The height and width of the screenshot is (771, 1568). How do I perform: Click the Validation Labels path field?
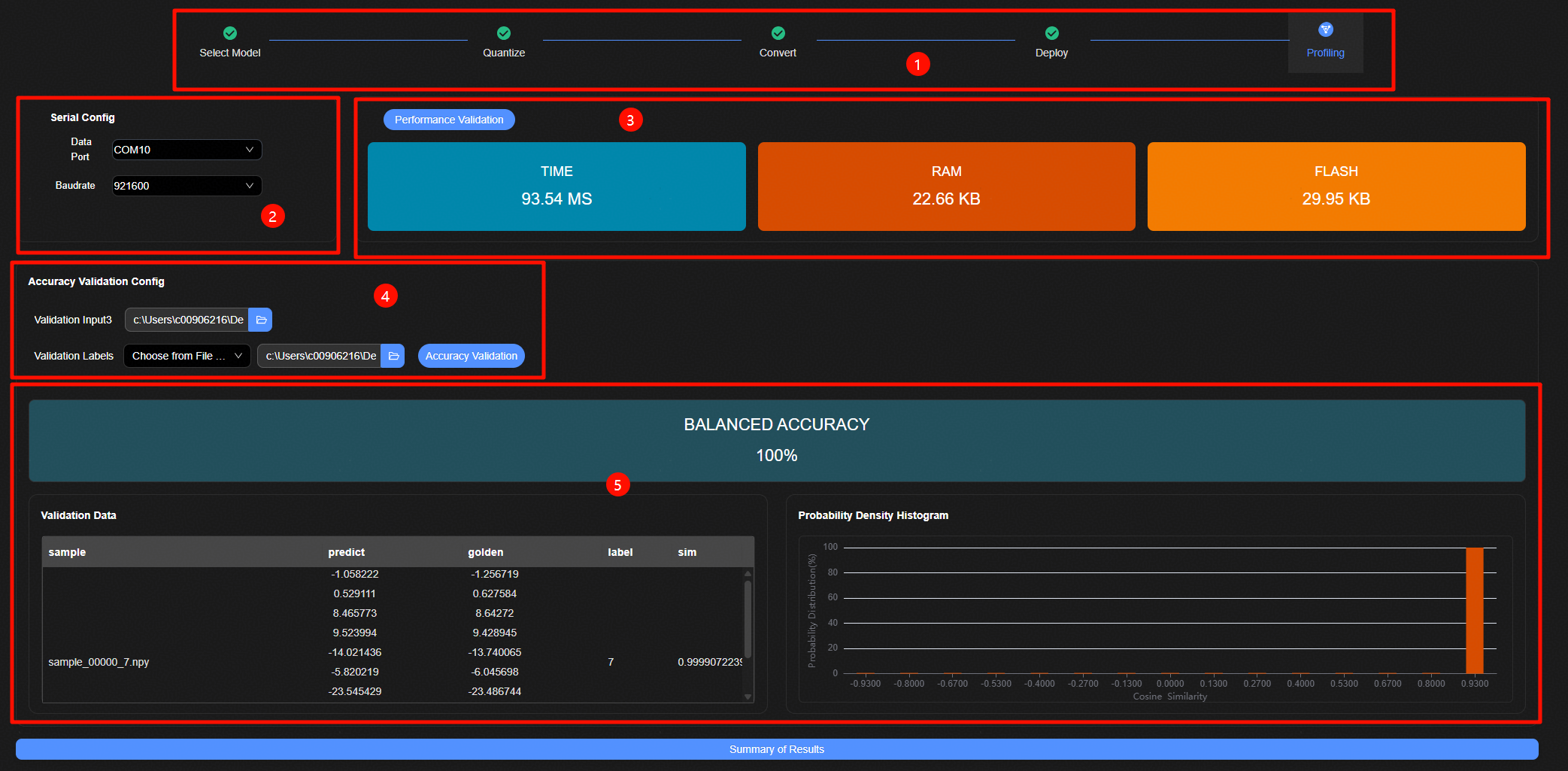click(x=320, y=356)
